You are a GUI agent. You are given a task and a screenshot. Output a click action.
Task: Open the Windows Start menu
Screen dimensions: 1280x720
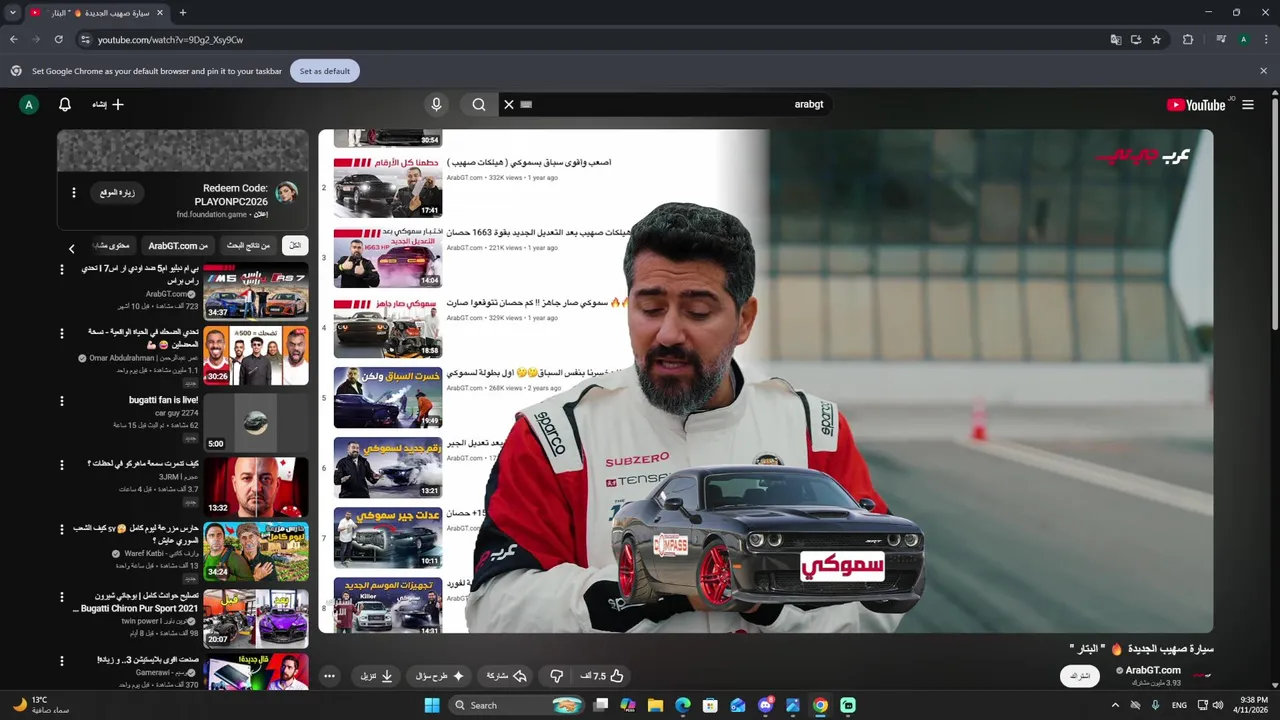coord(431,705)
